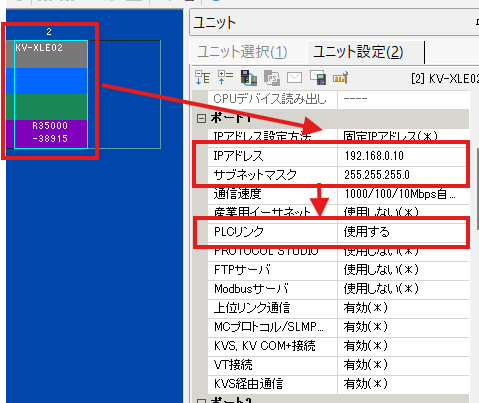
Task: Click the mail-with-device toolbar icon
Action: pos(318,78)
